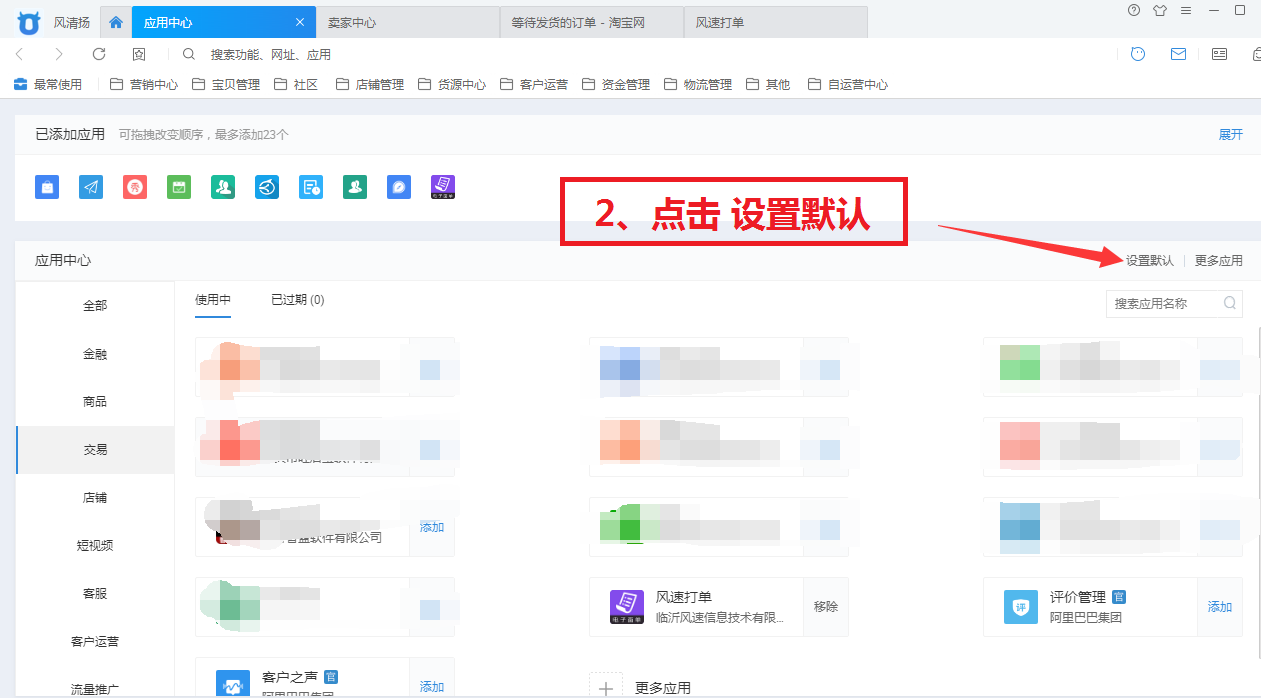Click the refresh page icon
The height and width of the screenshot is (698, 1261).
pyautogui.click(x=99, y=54)
